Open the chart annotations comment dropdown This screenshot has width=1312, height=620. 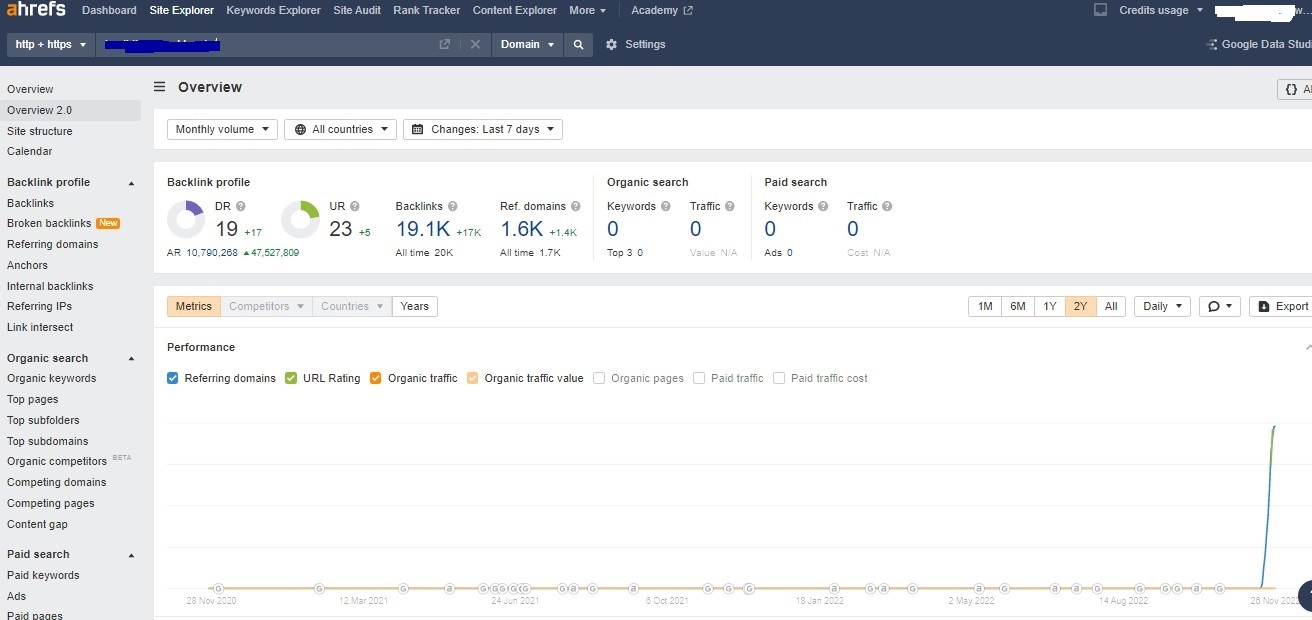[x=1218, y=307]
